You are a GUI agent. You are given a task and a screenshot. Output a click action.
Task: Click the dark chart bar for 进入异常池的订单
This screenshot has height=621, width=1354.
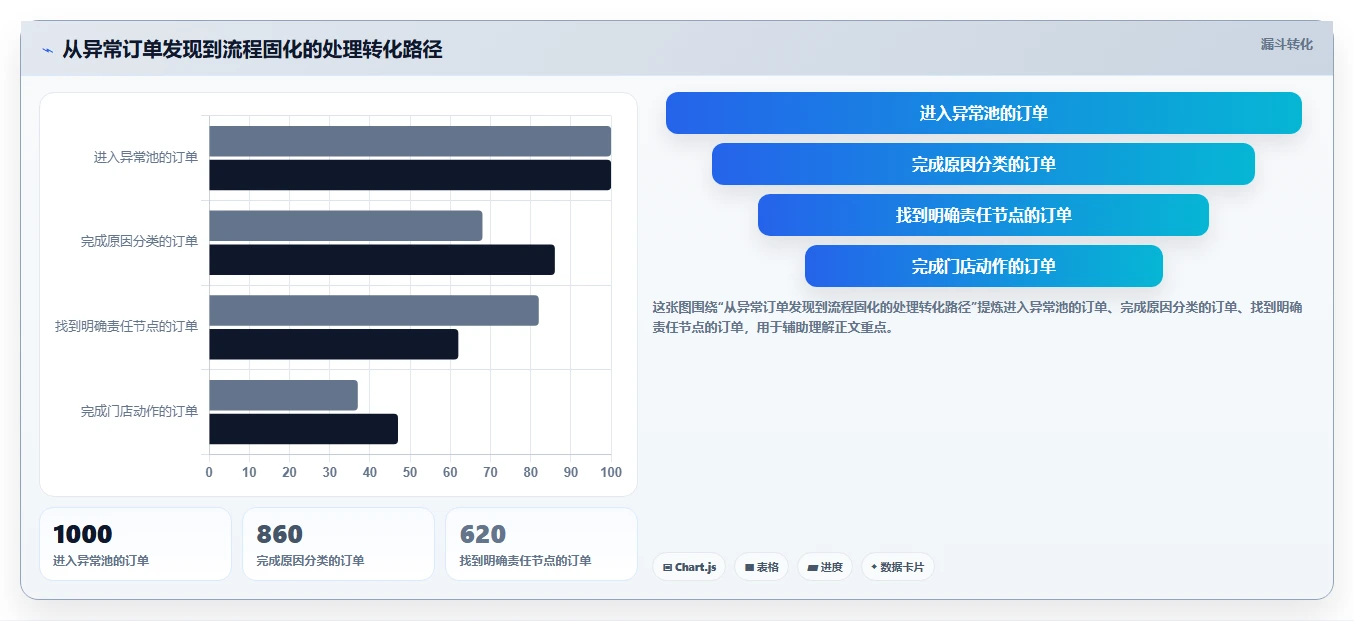[410, 175]
